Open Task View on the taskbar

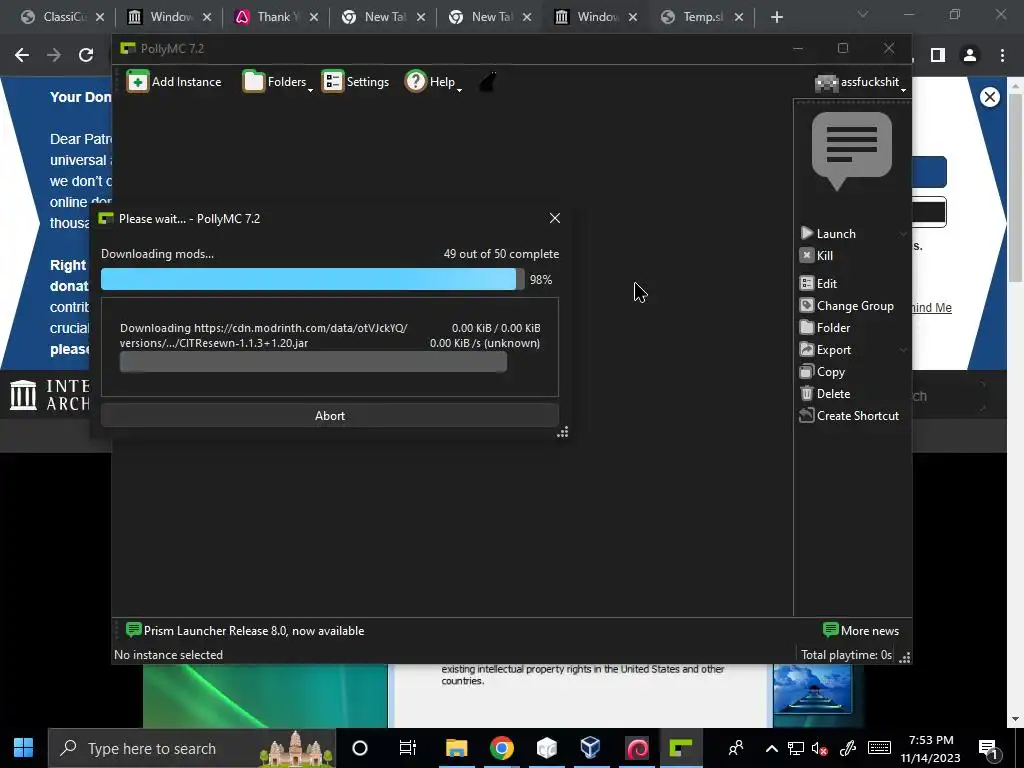point(408,748)
